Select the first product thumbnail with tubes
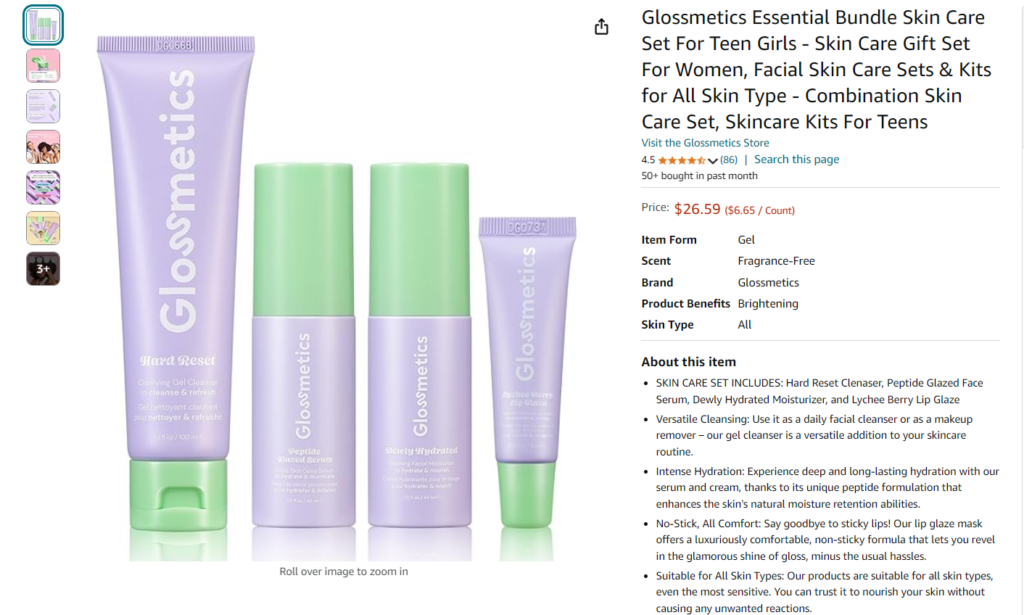 click(43, 25)
